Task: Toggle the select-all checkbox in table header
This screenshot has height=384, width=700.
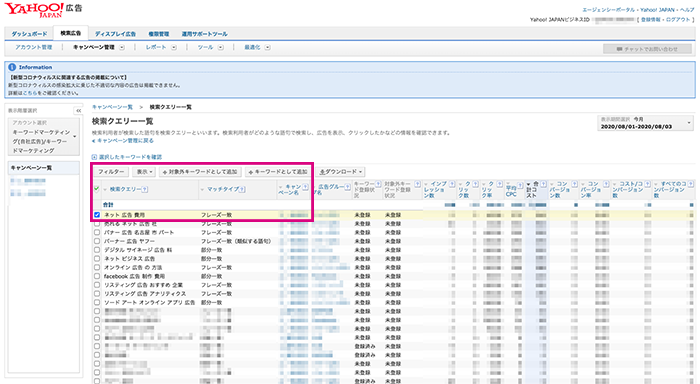Action: pyautogui.click(x=97, y=189)
